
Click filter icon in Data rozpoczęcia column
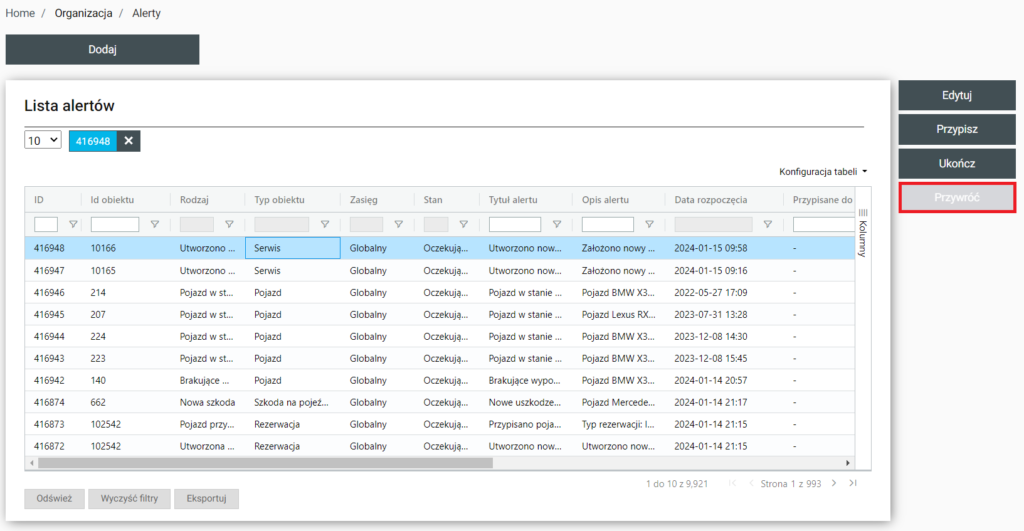tap(767, 225)
